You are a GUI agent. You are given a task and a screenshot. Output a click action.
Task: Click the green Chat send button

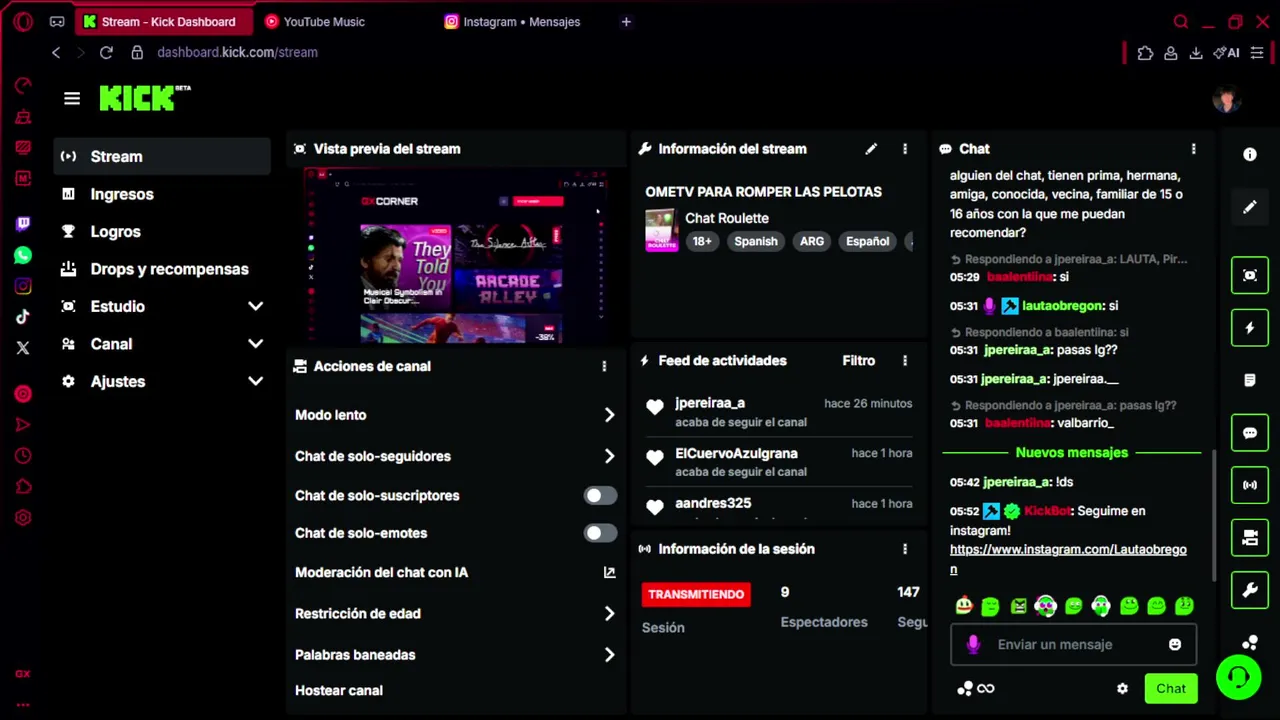[x=1171, y=688]
